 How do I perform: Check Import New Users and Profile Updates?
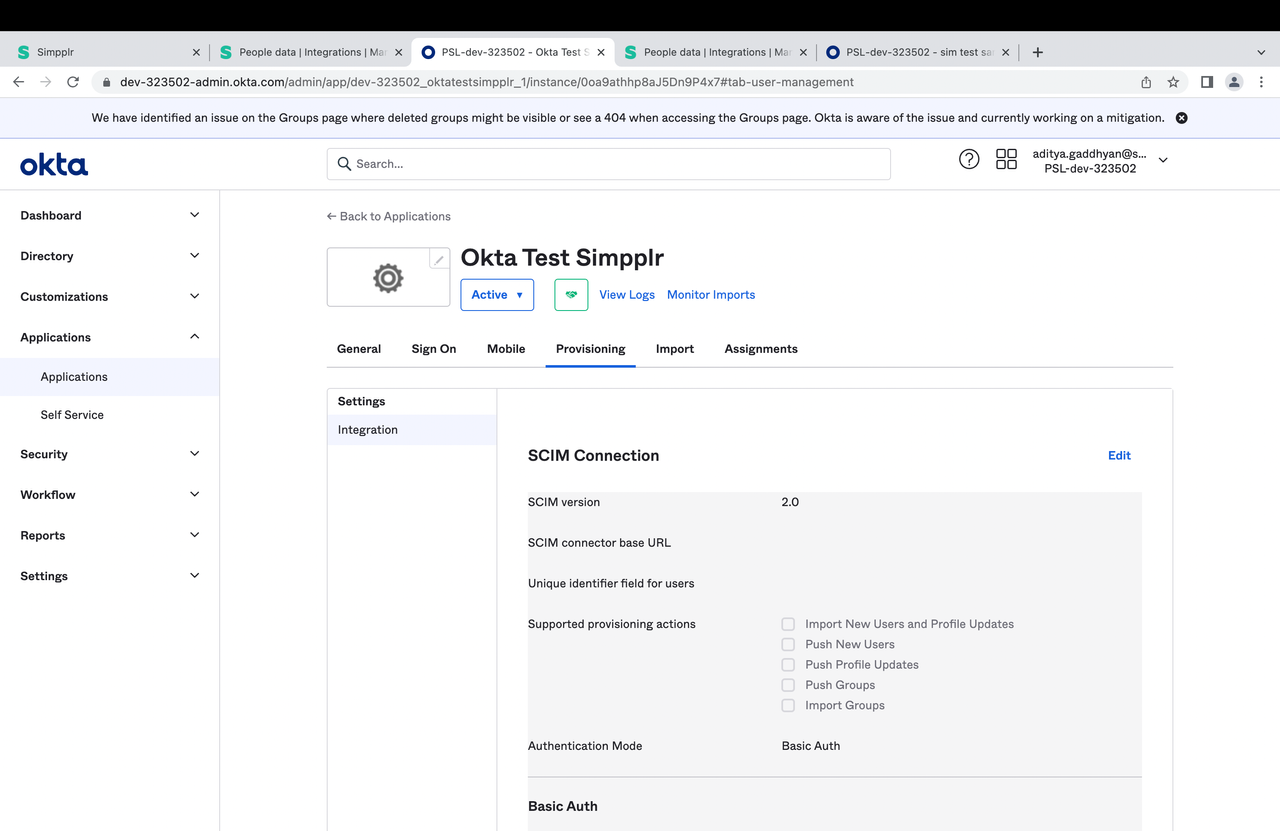click(788, 624)
